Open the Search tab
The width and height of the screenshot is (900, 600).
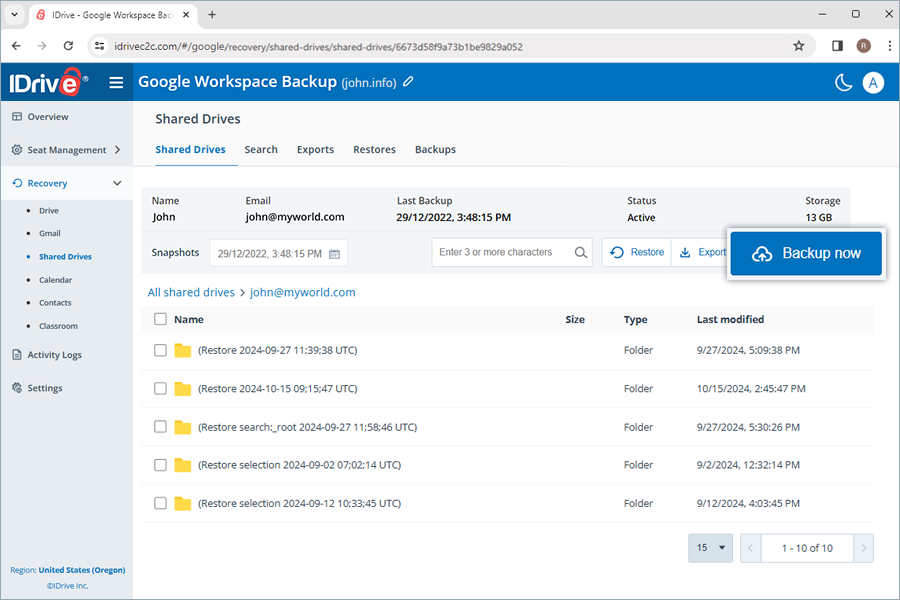coord(261,149)
